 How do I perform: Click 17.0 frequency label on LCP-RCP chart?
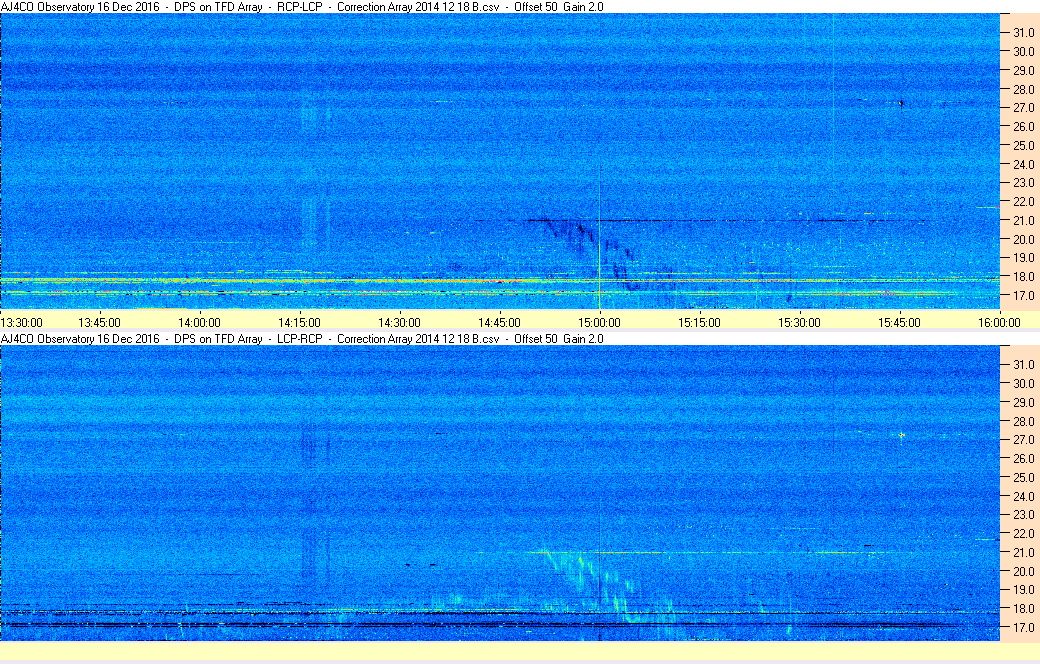point(1023,627)
